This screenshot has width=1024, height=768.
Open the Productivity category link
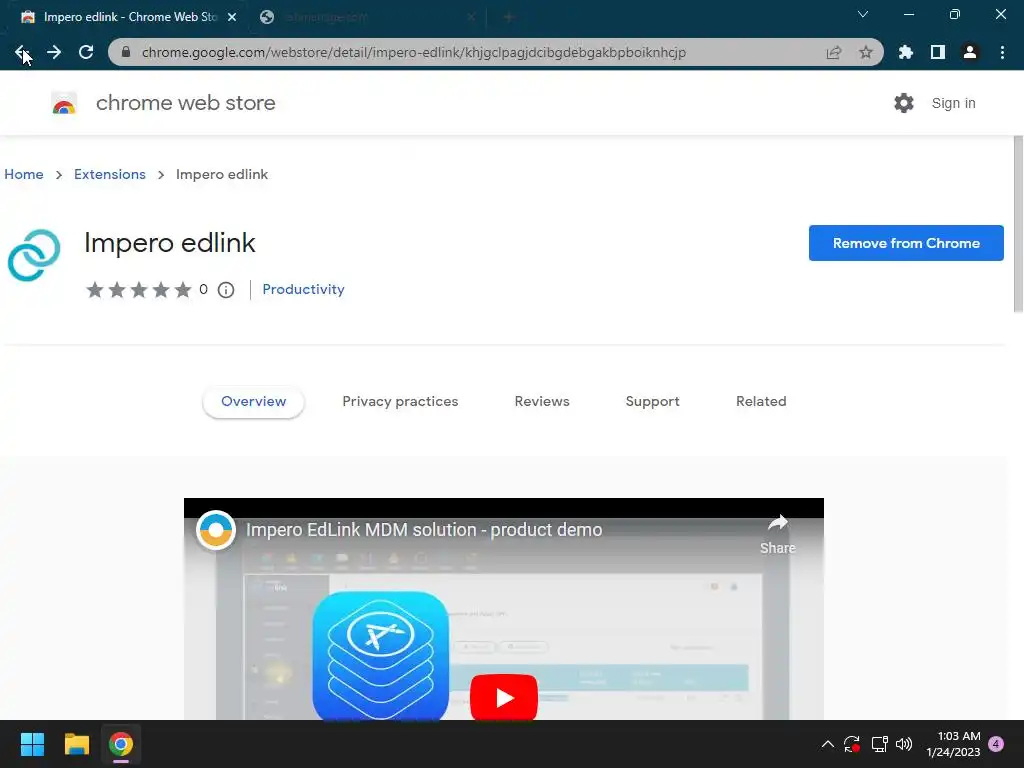[303, 289]
